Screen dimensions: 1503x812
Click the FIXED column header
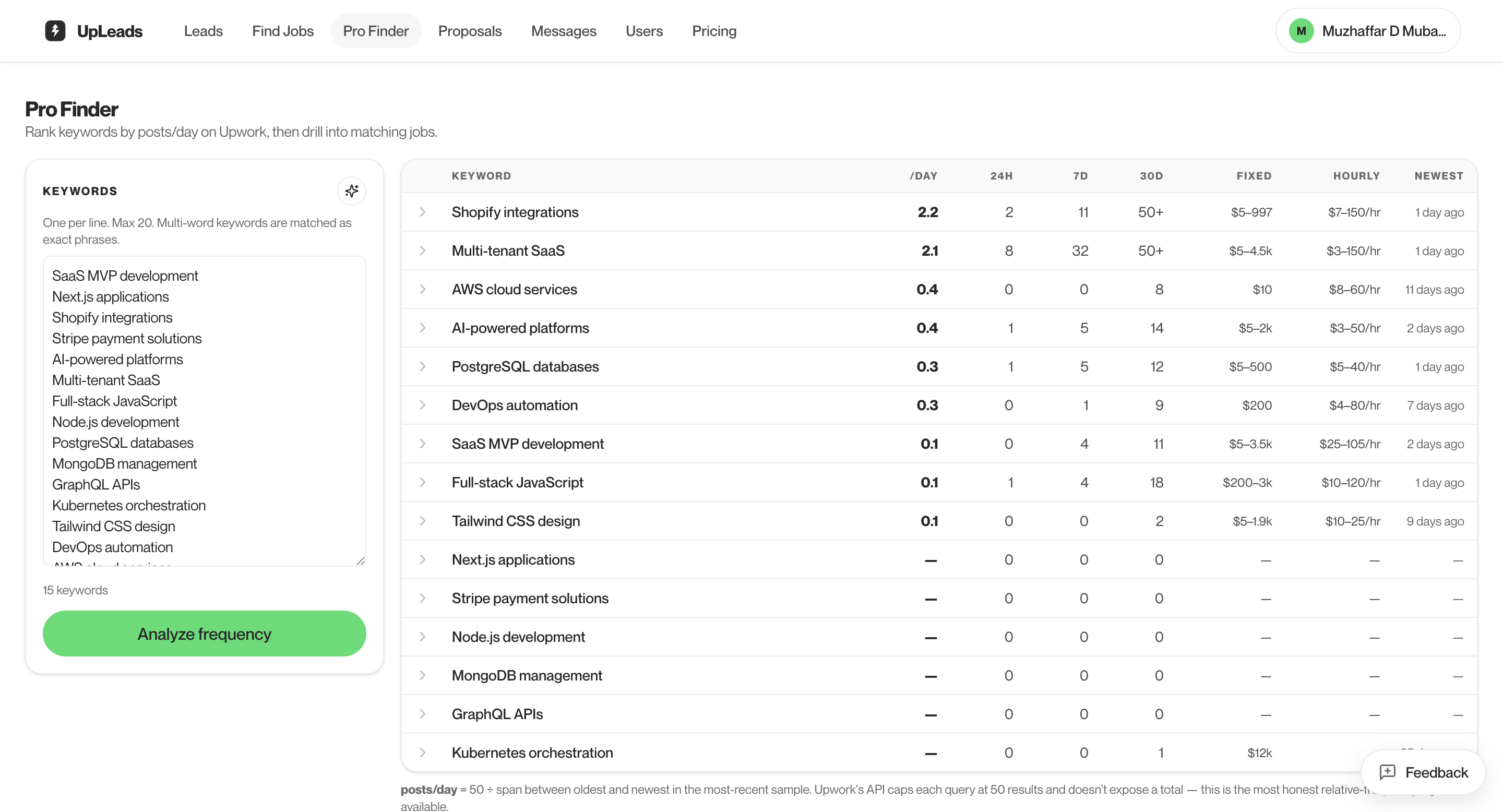(1254, 175)
